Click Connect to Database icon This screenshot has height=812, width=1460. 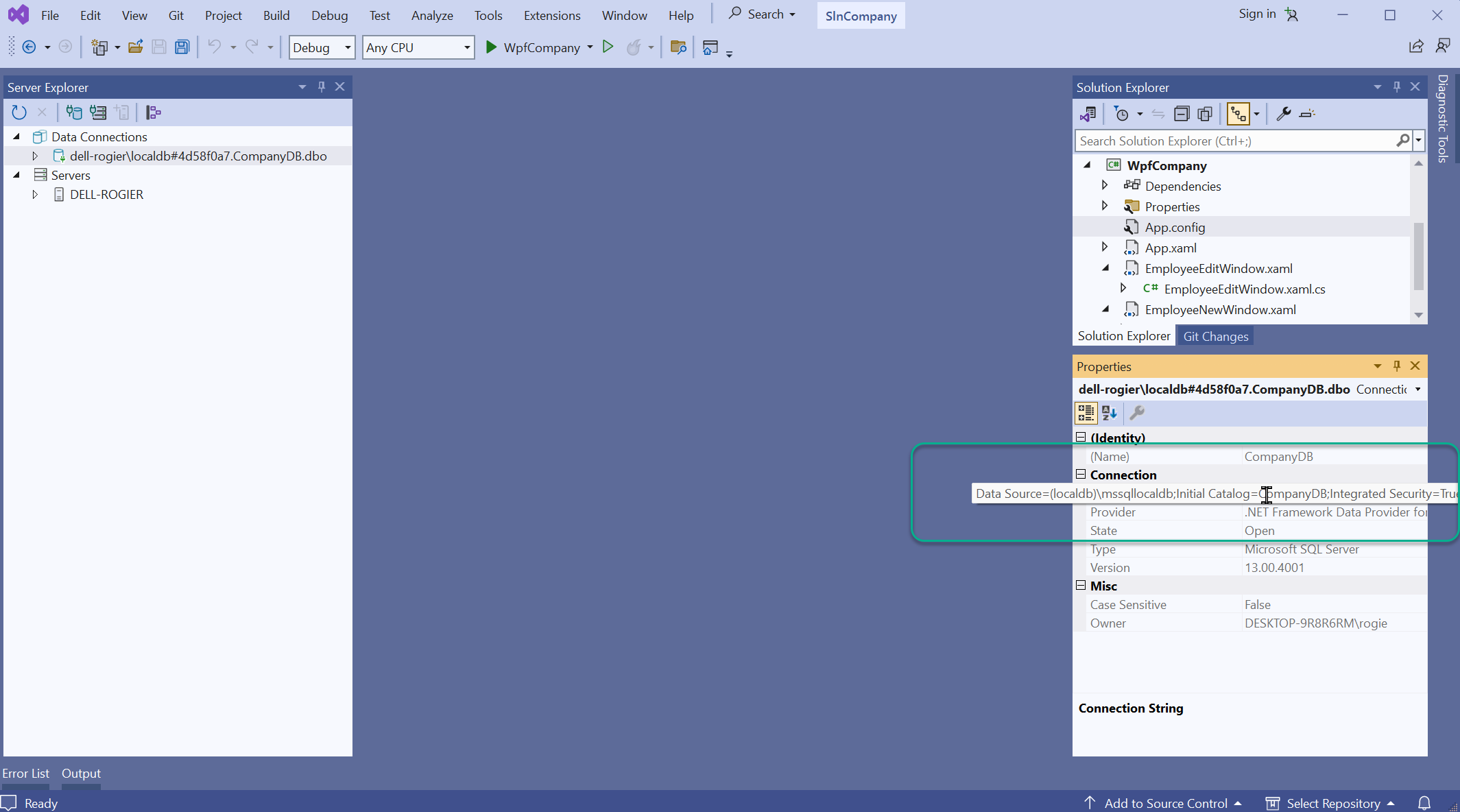coord(74,112)
